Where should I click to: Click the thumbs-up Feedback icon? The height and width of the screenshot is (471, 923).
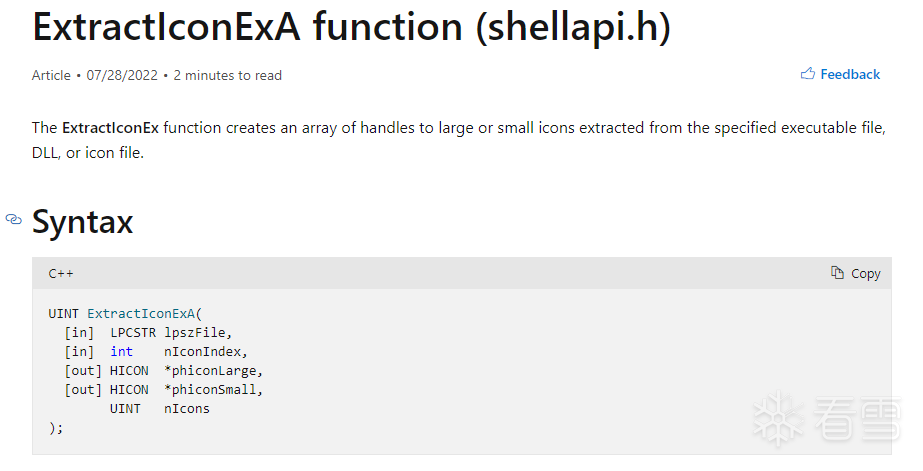pos(808,74)
